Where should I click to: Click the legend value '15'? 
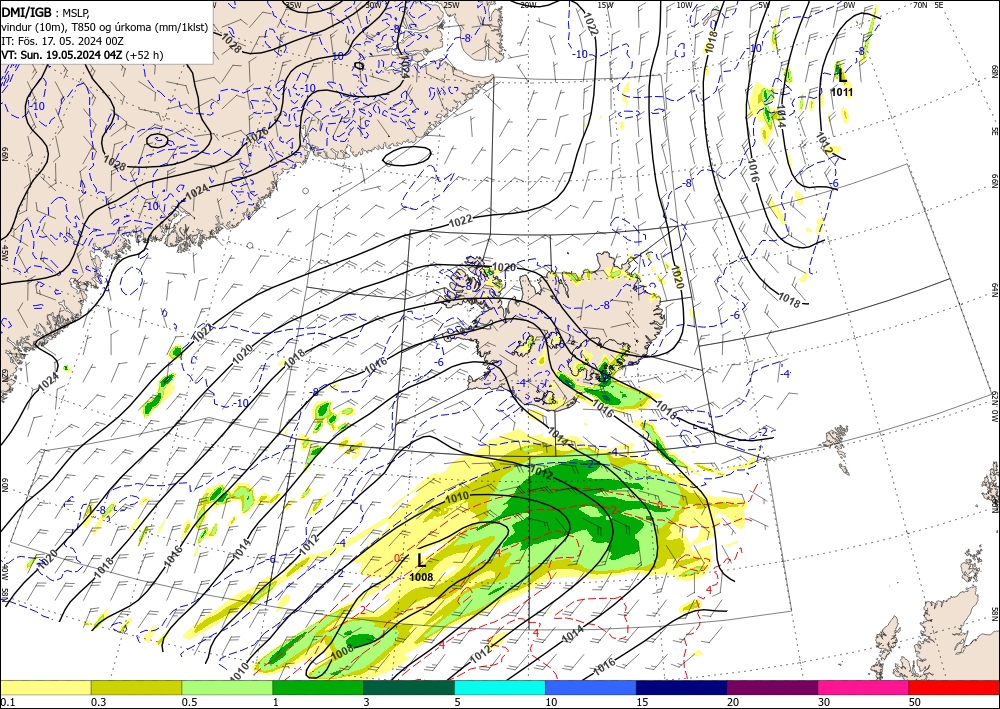coord(642,702)
